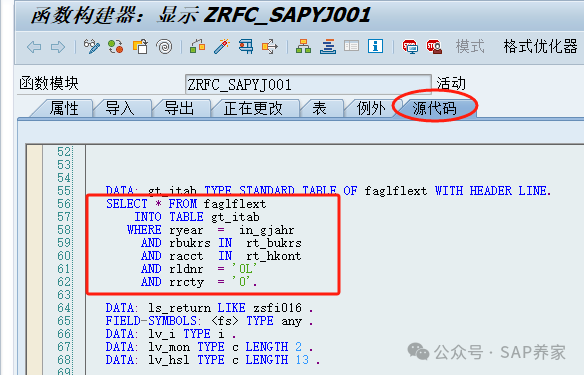Screen dimensions: 584x375
Task: Display object list hierarchy icon
Action: 304,47
